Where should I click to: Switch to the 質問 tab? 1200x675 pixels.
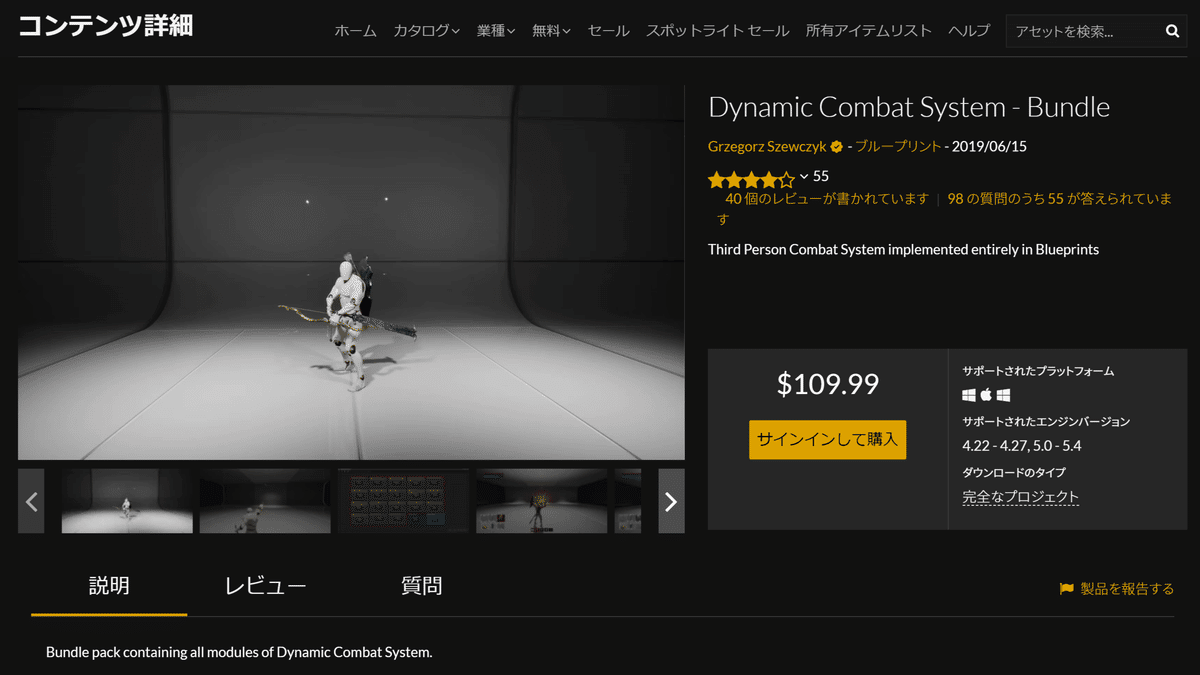[419, 586]
